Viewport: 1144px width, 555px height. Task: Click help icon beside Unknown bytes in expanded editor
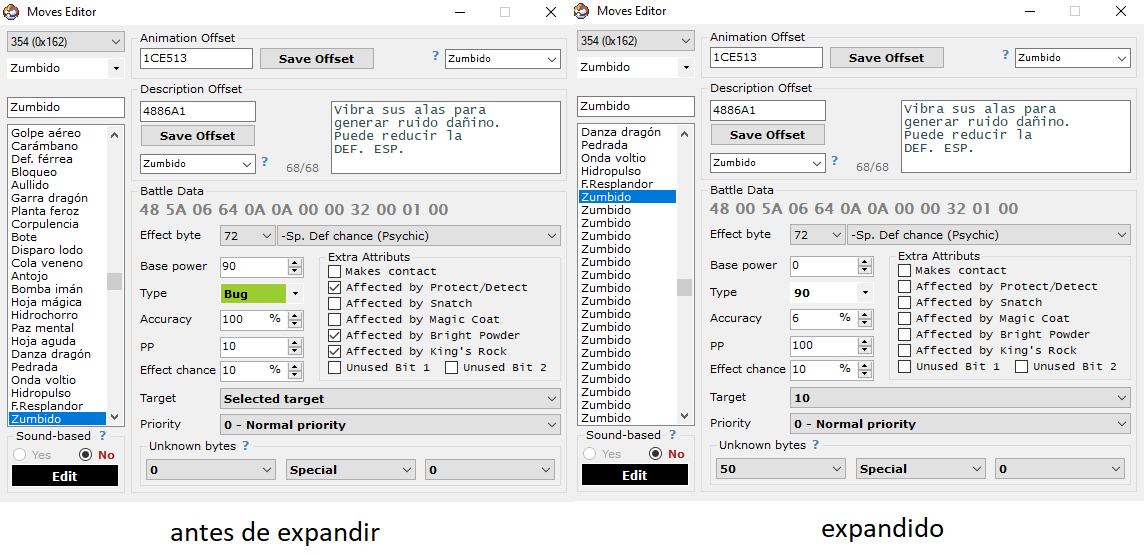point(815,445)
